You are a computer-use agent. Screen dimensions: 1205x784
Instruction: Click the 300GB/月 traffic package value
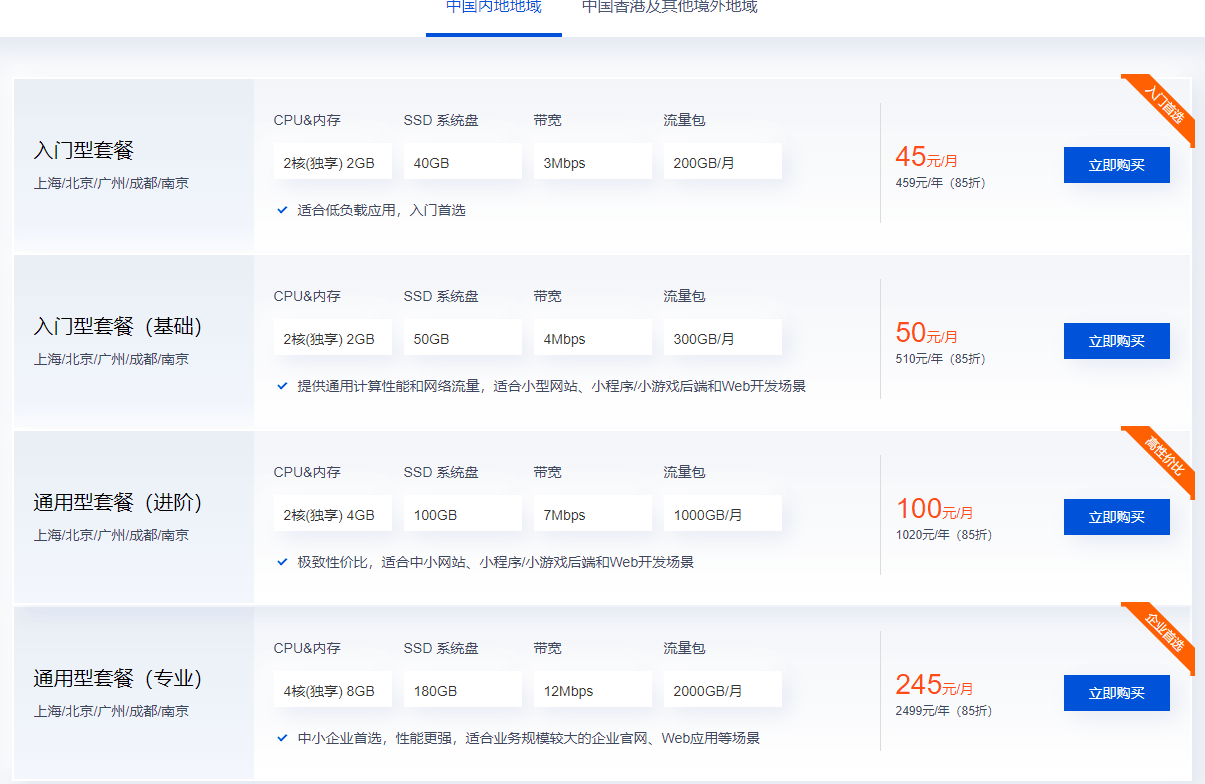click(x=722, y=338)
